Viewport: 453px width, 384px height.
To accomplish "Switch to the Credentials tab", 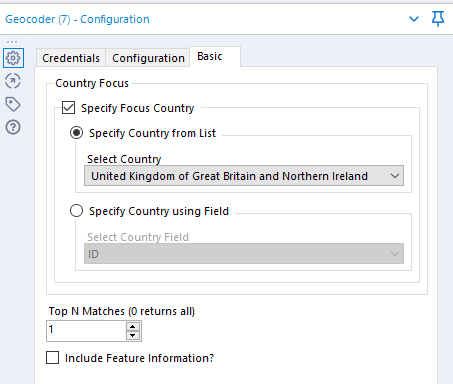I will point(71,58).
